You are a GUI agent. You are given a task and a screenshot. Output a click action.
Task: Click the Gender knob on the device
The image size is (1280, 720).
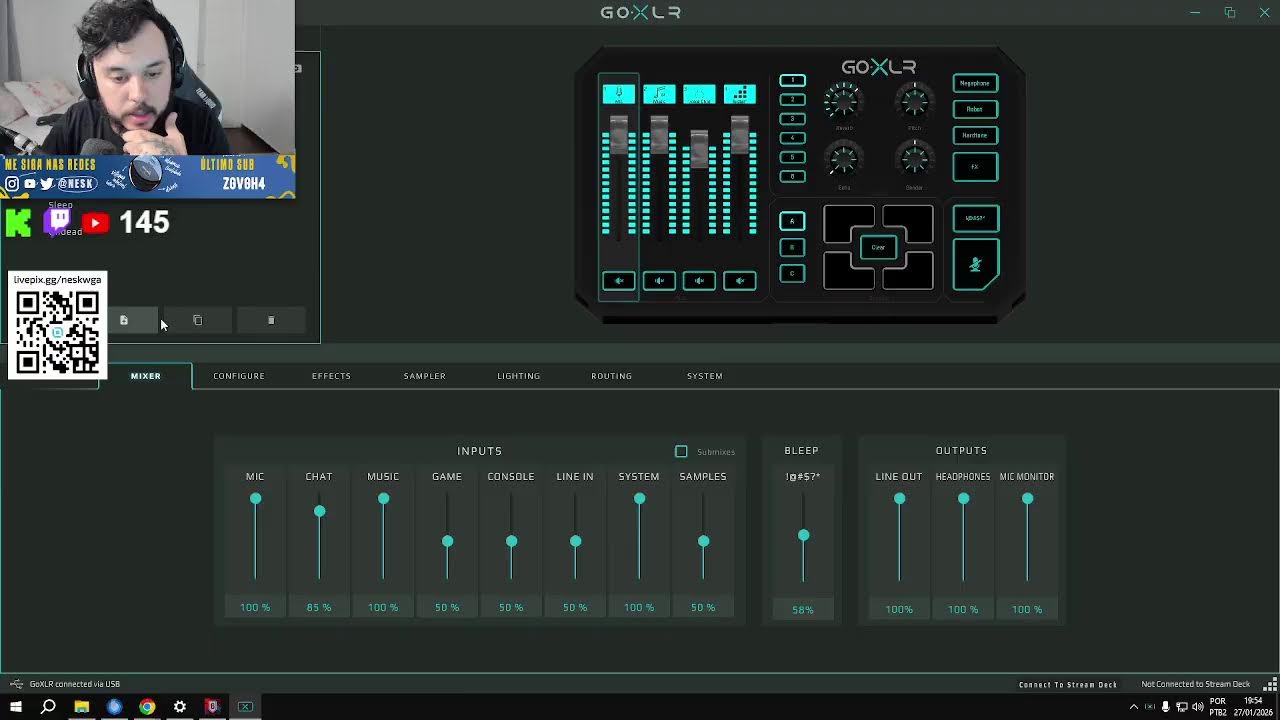point(914,158)
